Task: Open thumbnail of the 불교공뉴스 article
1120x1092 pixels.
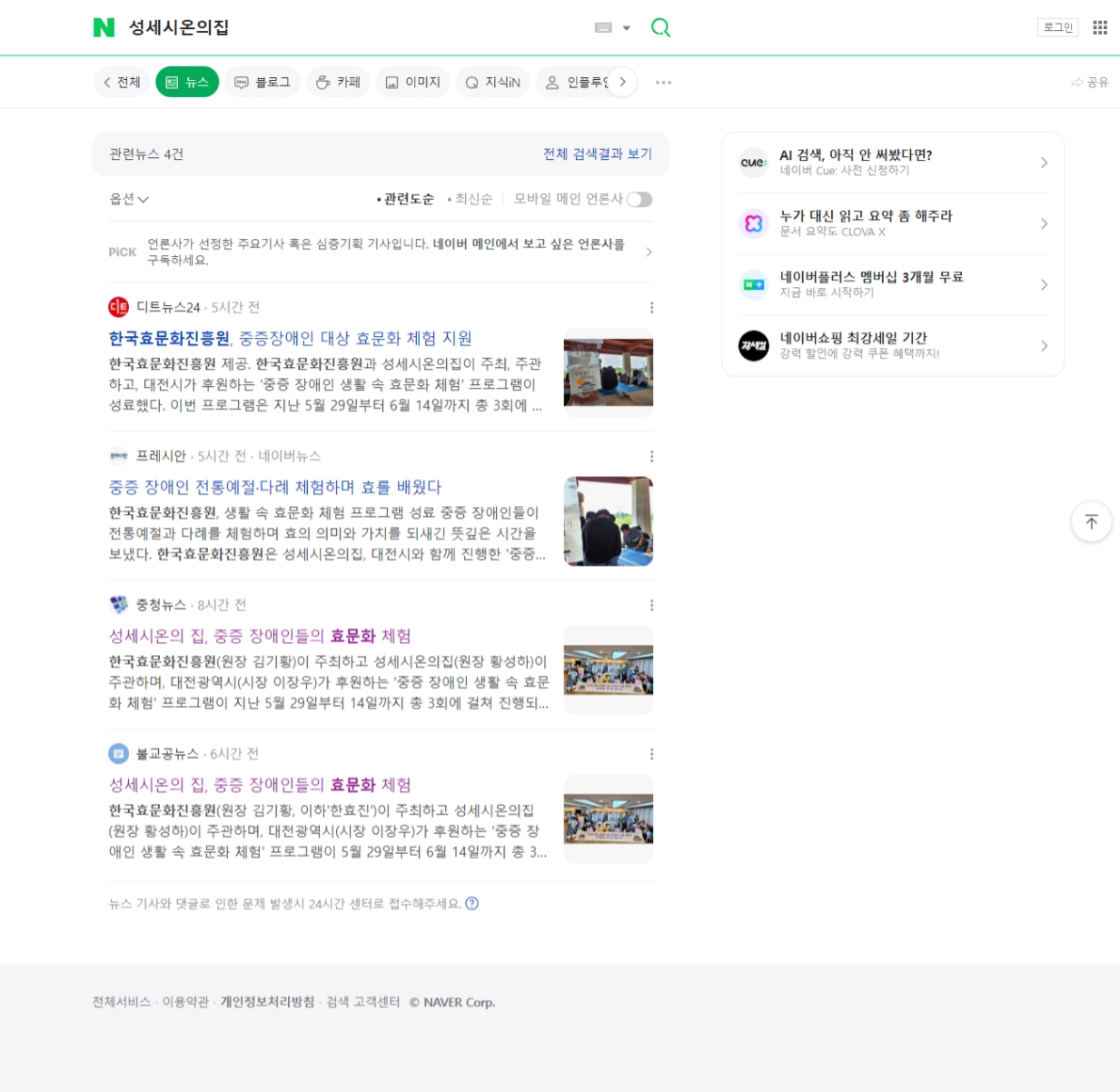Action: (x=608, y=818)
